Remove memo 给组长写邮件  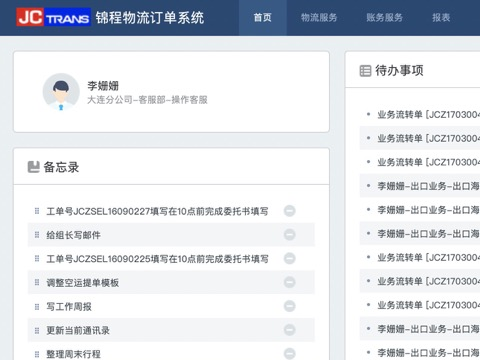289,235
